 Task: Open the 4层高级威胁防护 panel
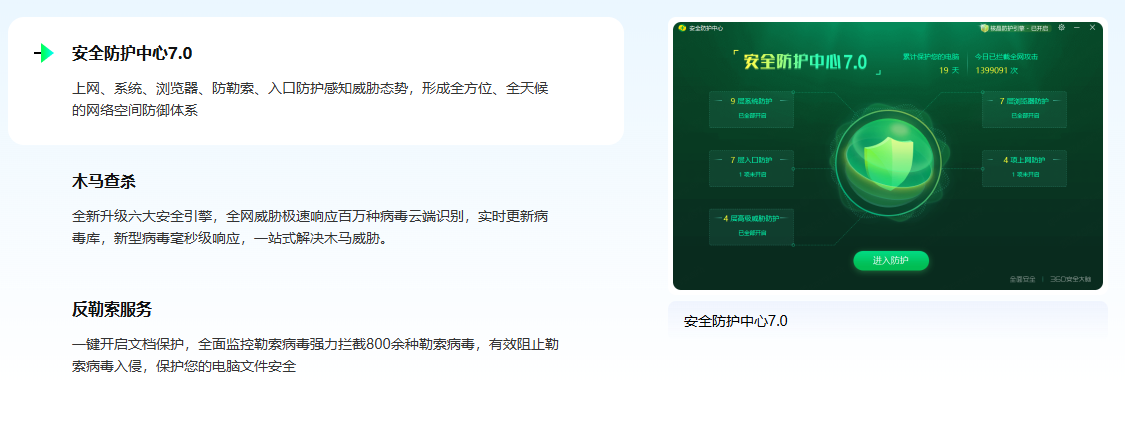click(x=751, y=227)
